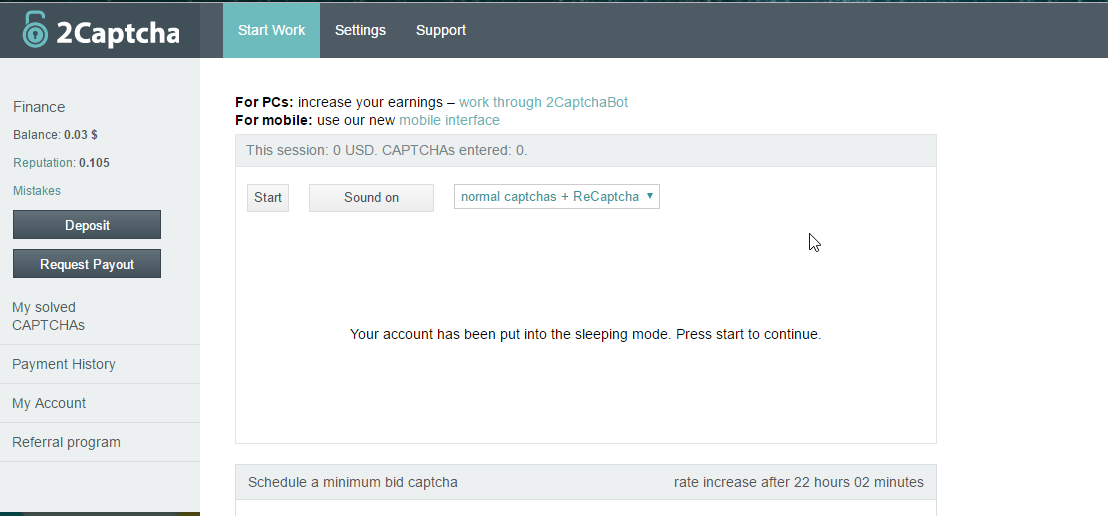Click the Request Payout button

(87, 264)
